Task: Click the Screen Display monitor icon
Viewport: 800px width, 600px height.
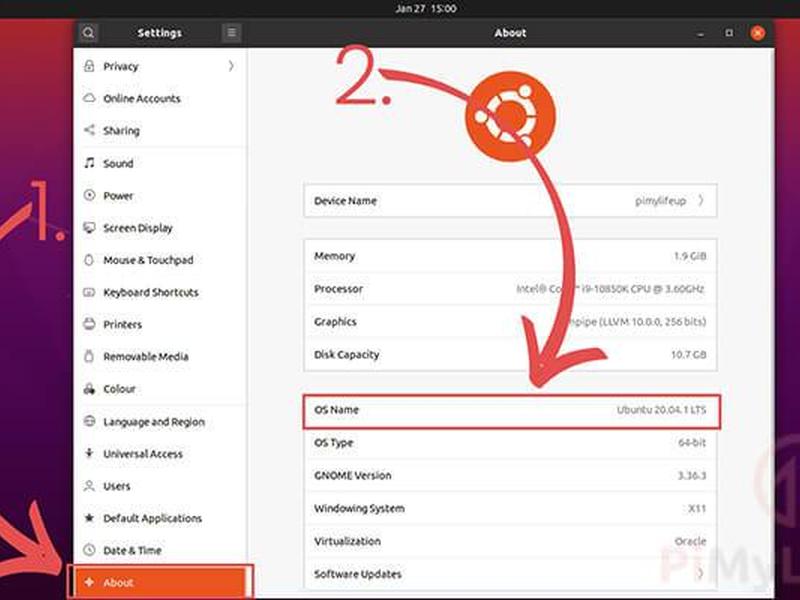Action: (89, 228)
